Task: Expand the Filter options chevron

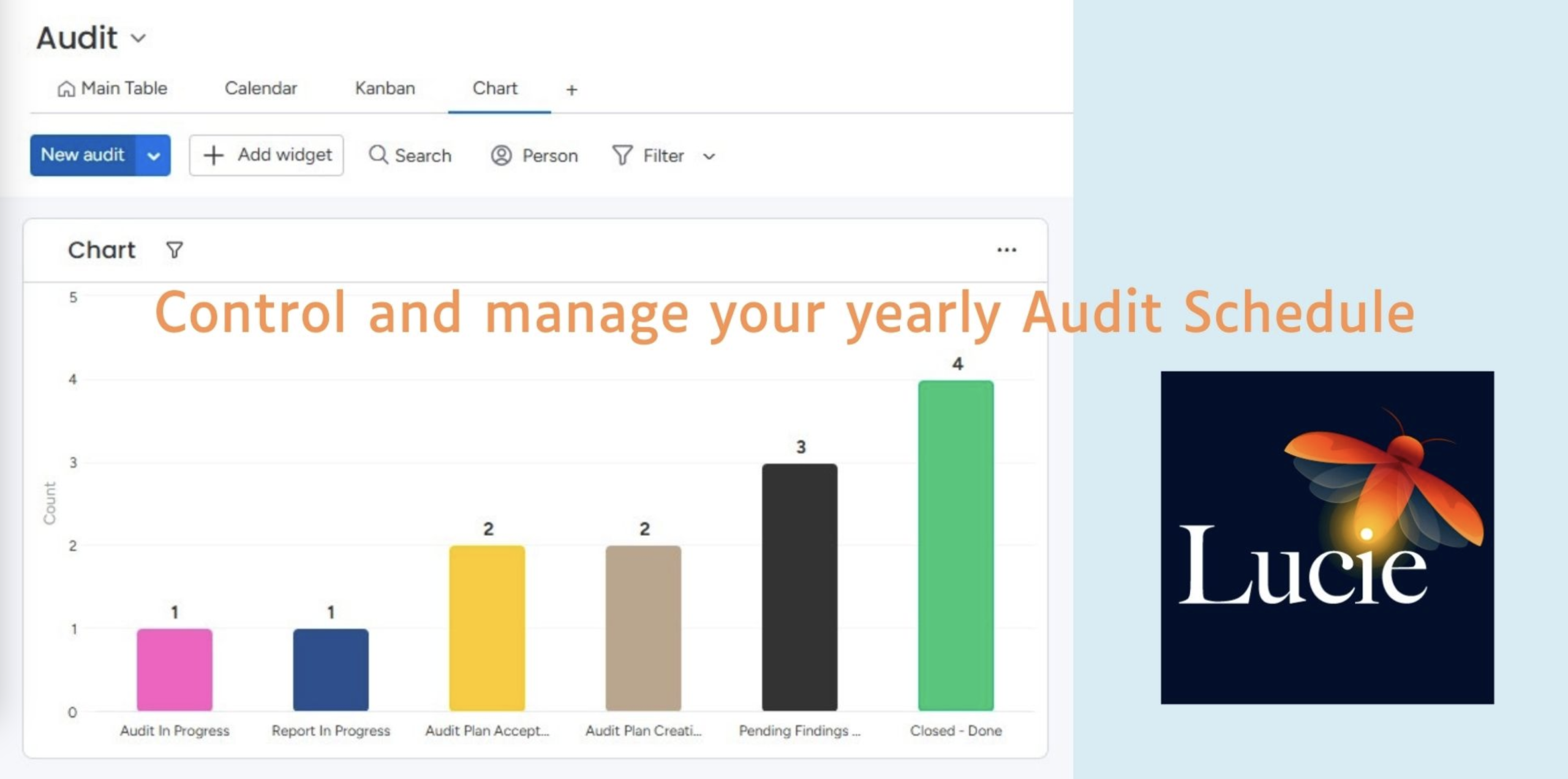Action: (709, 157)
